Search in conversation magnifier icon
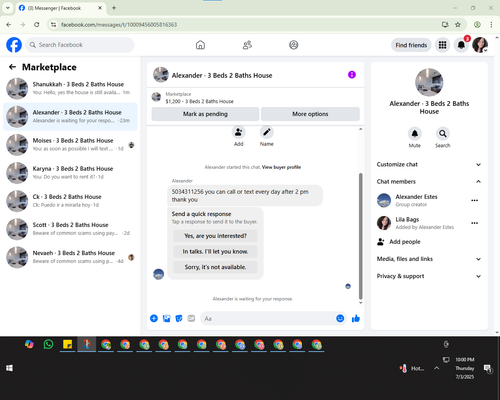This screenshot has height=400, width=500. coord(443,134)
